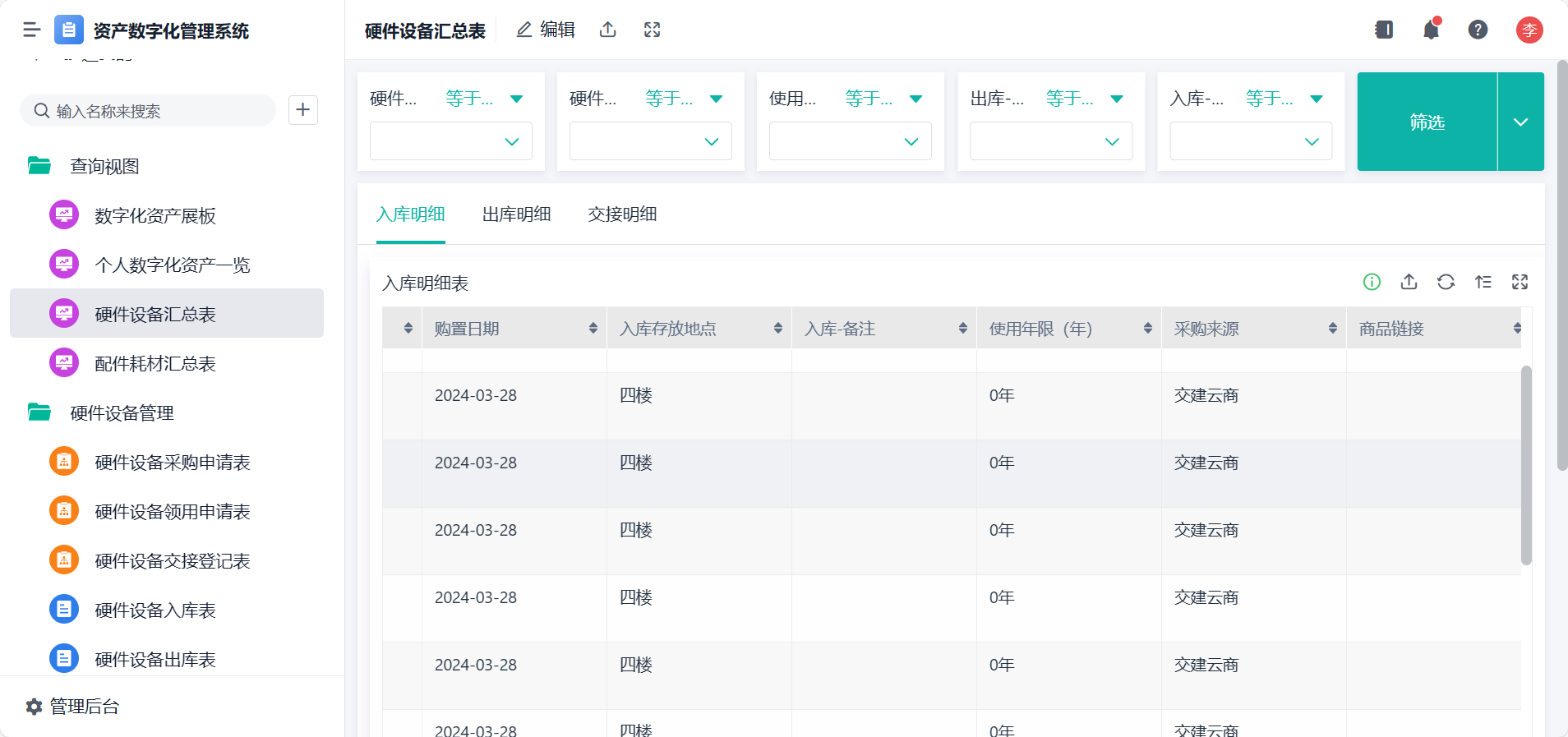1568x737 pixels.
Task: Sort by 购置日期 column
Action: pos(593,329)
